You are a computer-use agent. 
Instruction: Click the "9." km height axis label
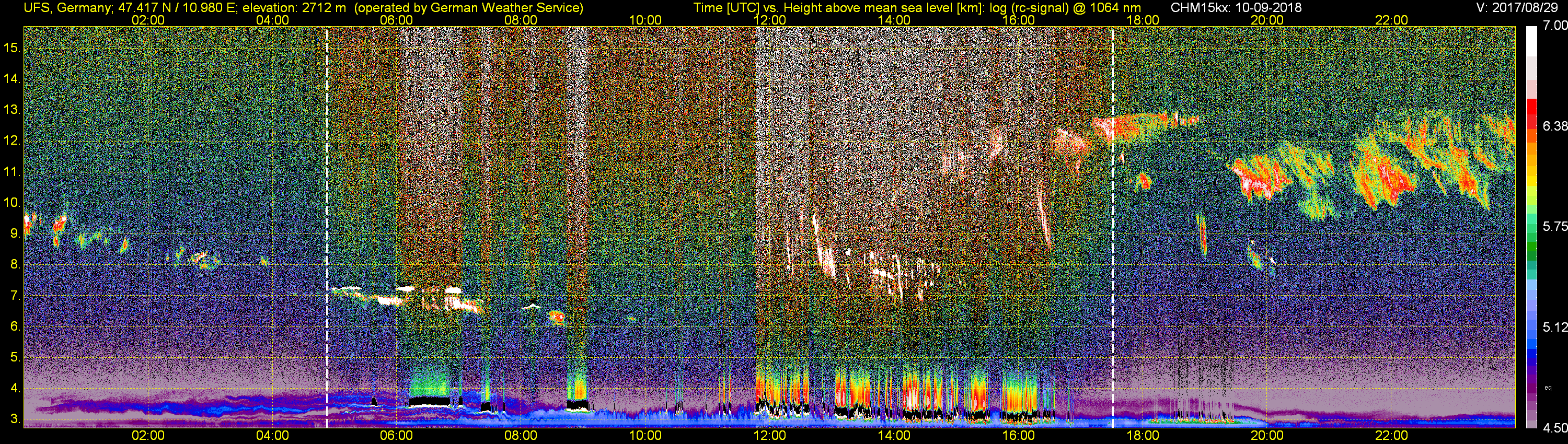pos(15,233)
